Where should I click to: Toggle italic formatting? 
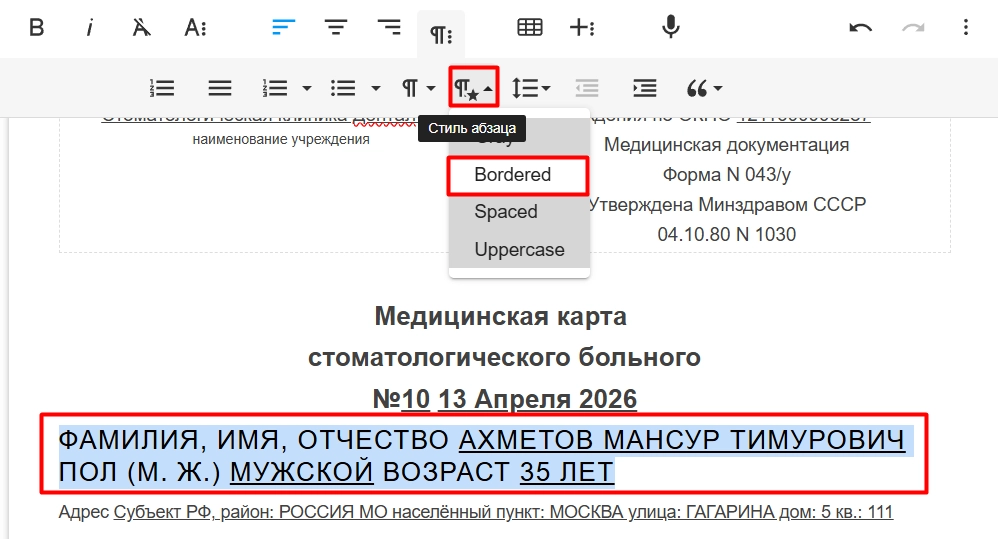tap(89, 28)
